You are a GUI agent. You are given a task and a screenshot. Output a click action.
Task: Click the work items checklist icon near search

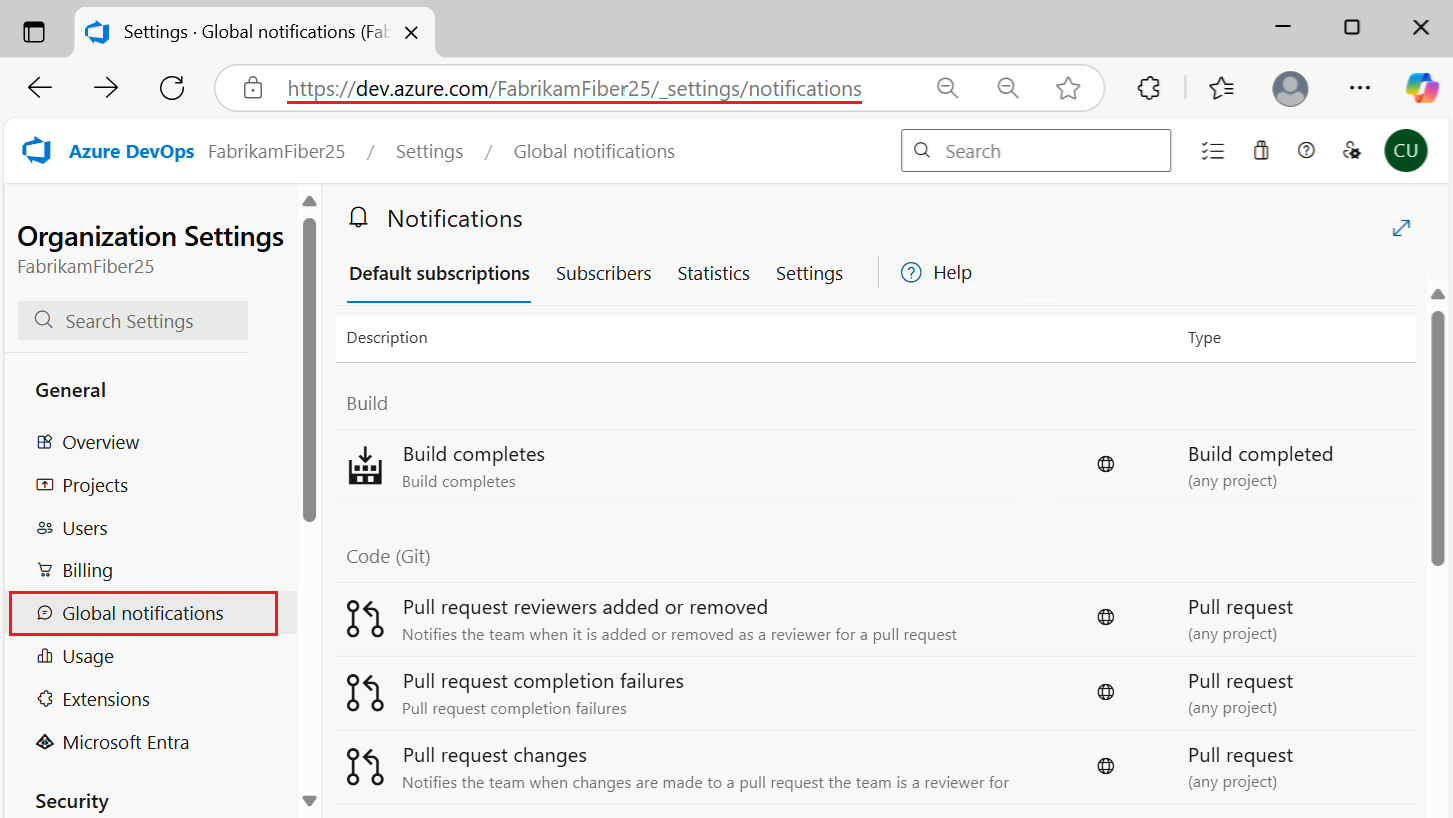[1213, 150]
